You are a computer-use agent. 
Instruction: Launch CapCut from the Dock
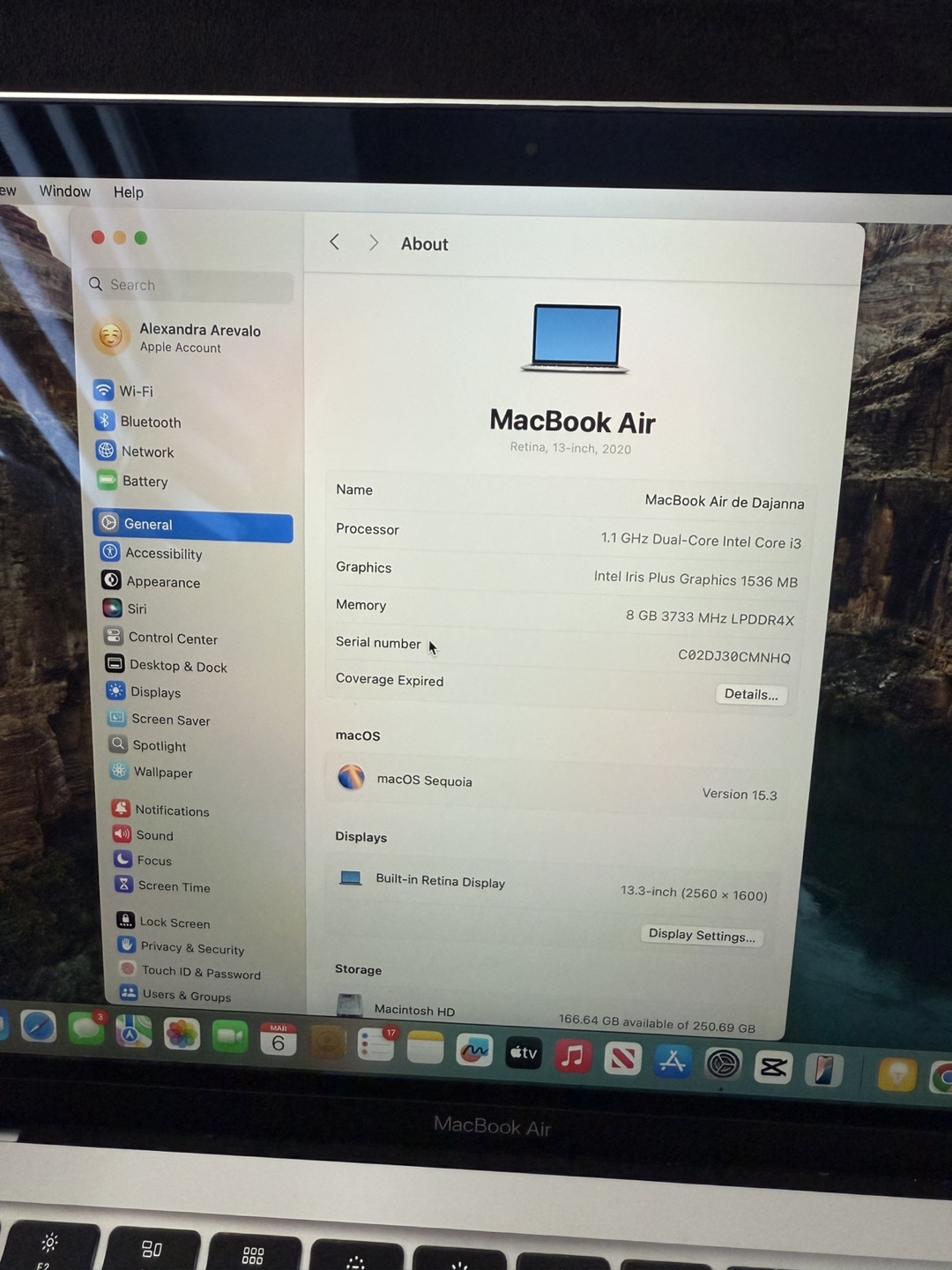coord(773,1067)
